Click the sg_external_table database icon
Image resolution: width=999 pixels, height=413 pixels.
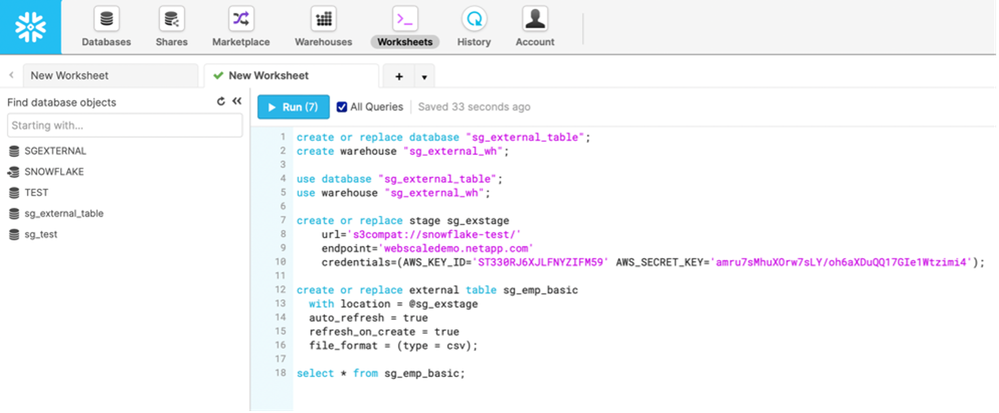[x=13, y=214]
